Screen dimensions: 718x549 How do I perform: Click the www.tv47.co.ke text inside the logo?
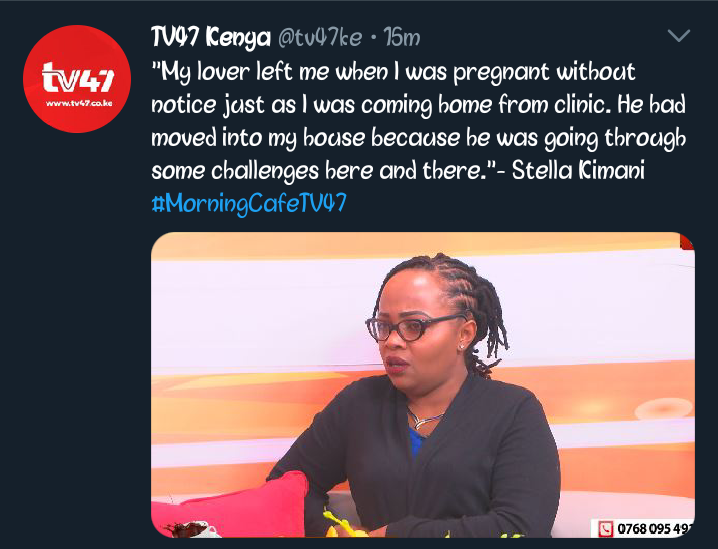(x=79, y=103)
